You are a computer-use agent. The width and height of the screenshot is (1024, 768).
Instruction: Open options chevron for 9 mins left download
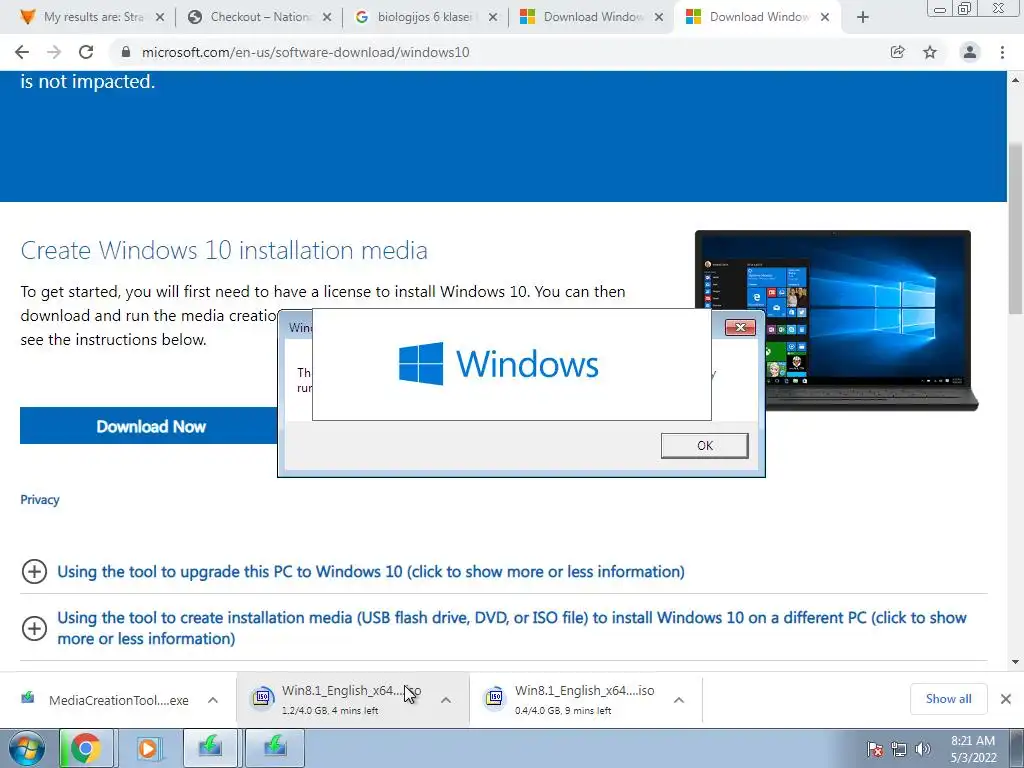click(679, 700)
